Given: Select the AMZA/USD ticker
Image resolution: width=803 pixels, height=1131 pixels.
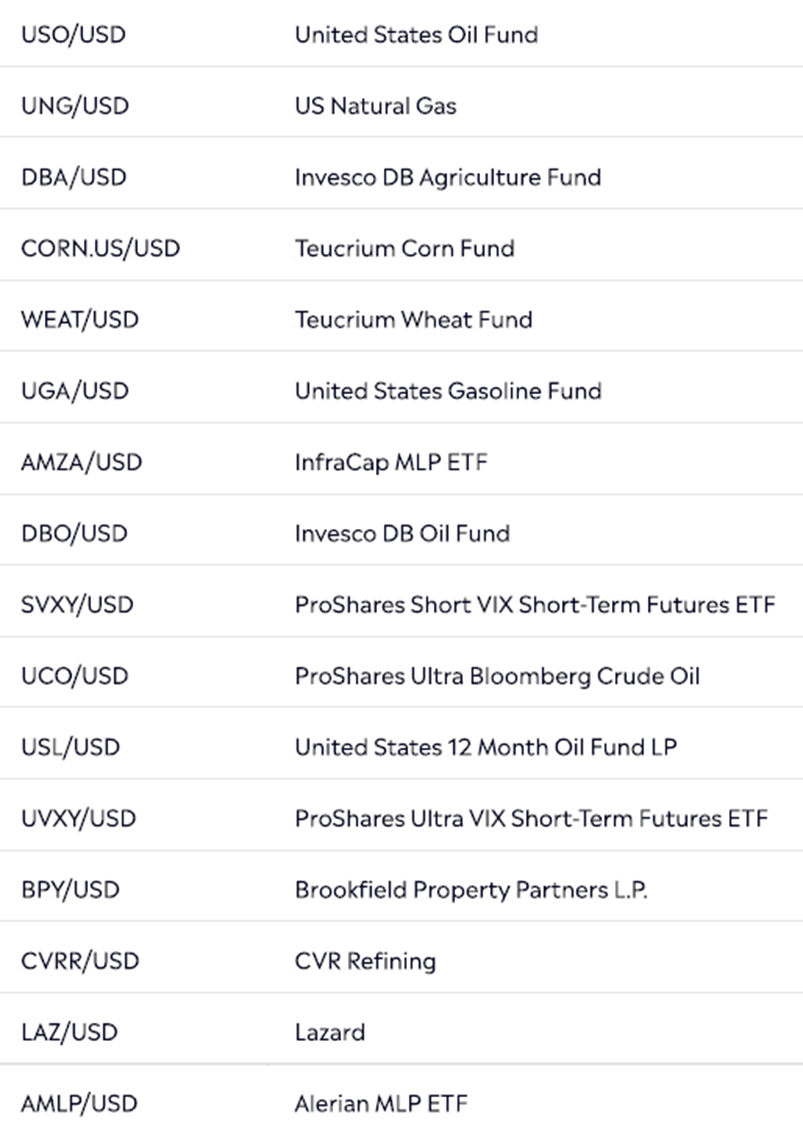Looking at the screenshot, I should [82, 462].
